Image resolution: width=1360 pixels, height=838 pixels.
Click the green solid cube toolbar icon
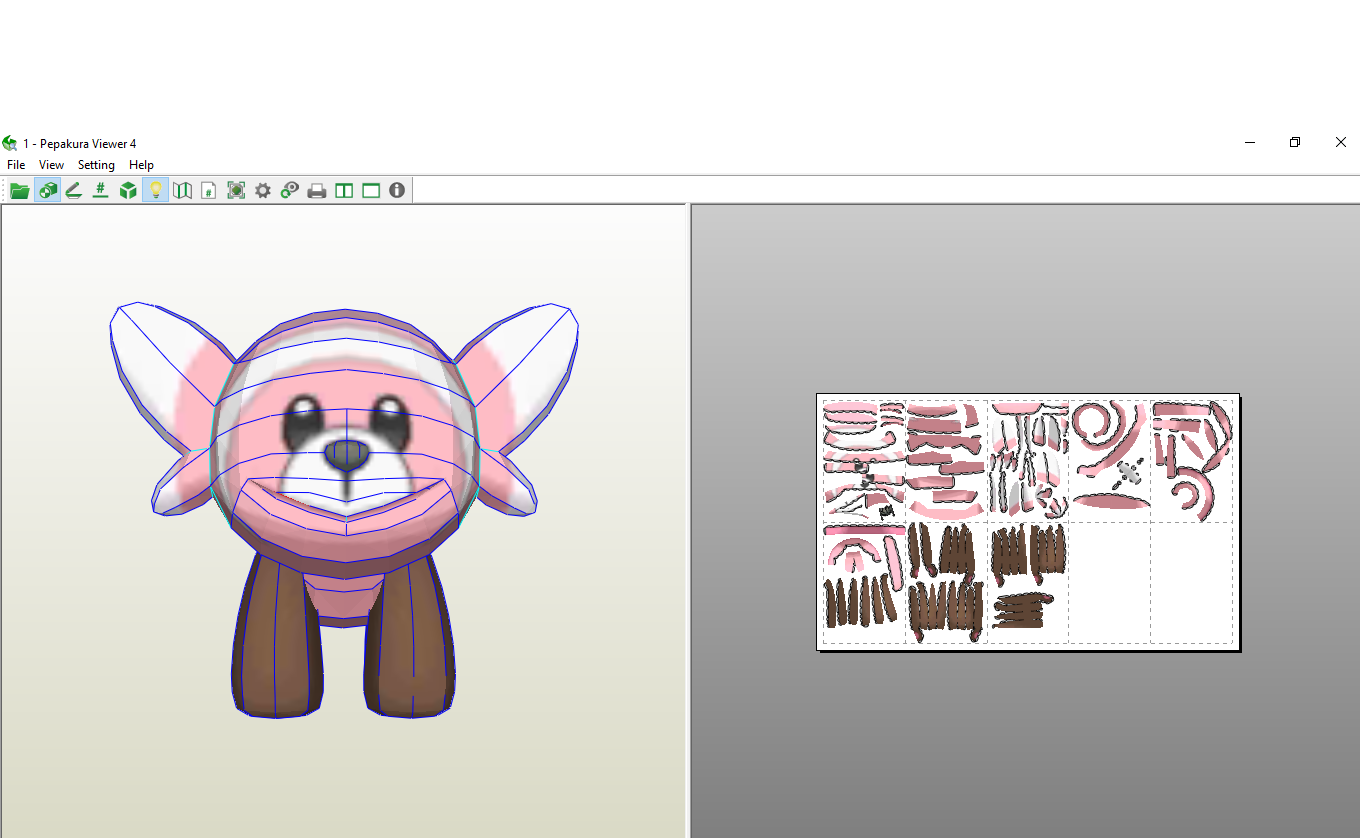coord(128,190)
